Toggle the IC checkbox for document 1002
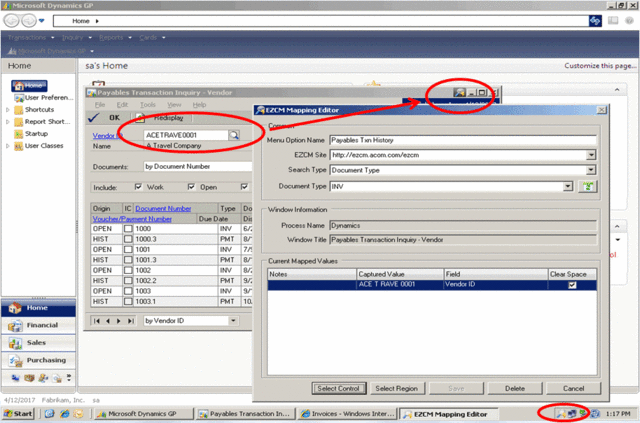Screen dimensions: 640x423 click(x=128, y=270)
